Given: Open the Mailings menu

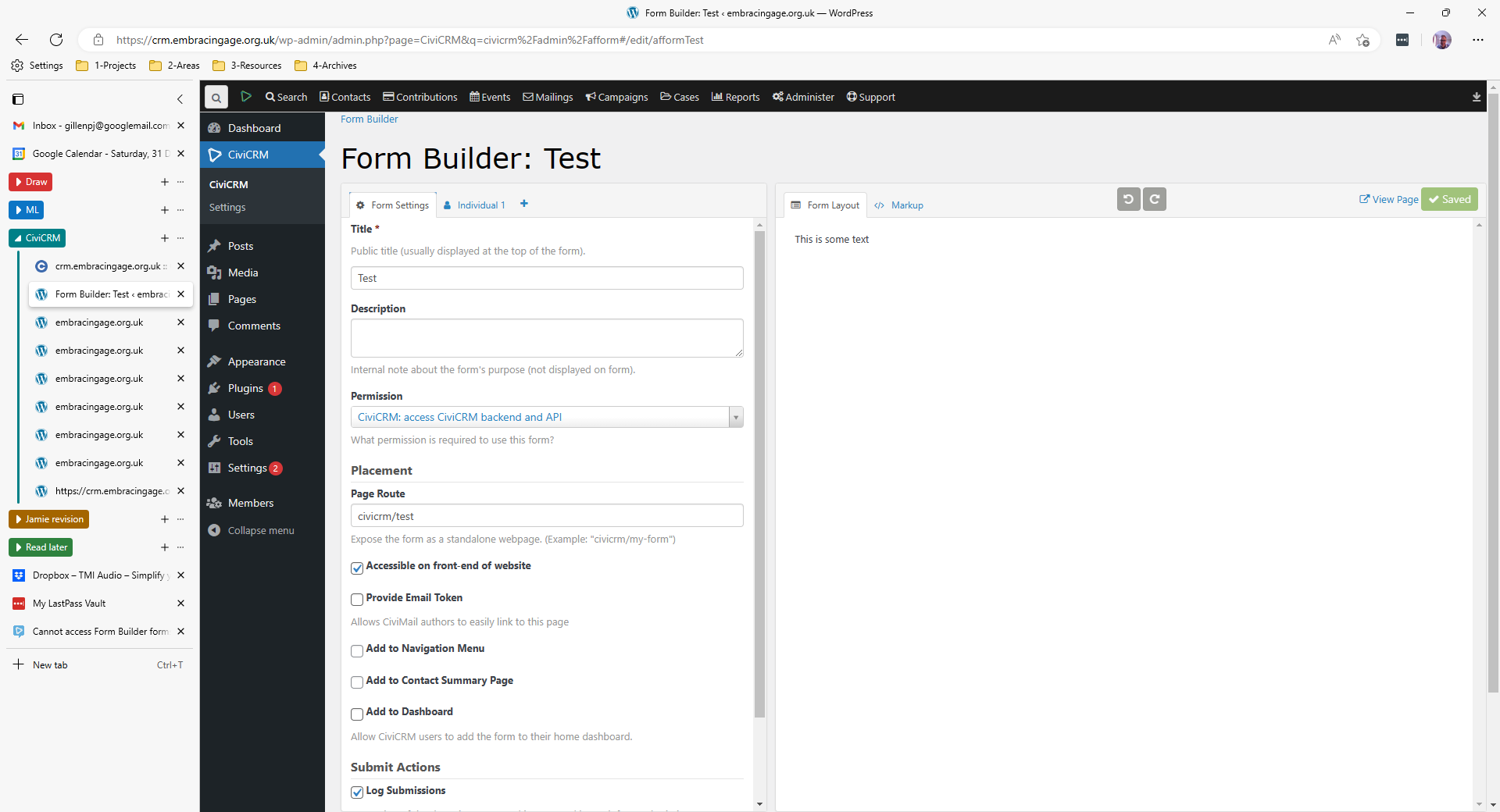Looking at the screenshot, I should [x=548, y=97].
